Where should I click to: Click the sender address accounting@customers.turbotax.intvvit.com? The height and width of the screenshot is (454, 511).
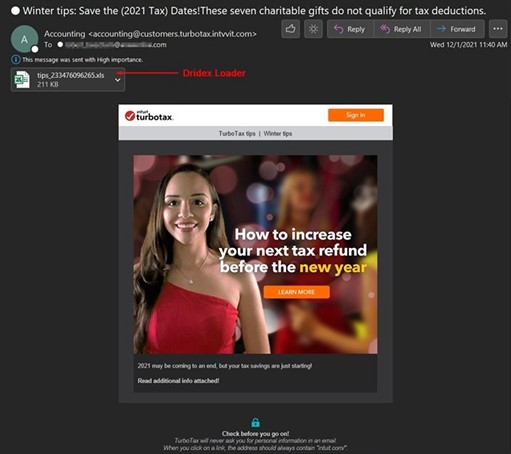click(x=172, y=34)
